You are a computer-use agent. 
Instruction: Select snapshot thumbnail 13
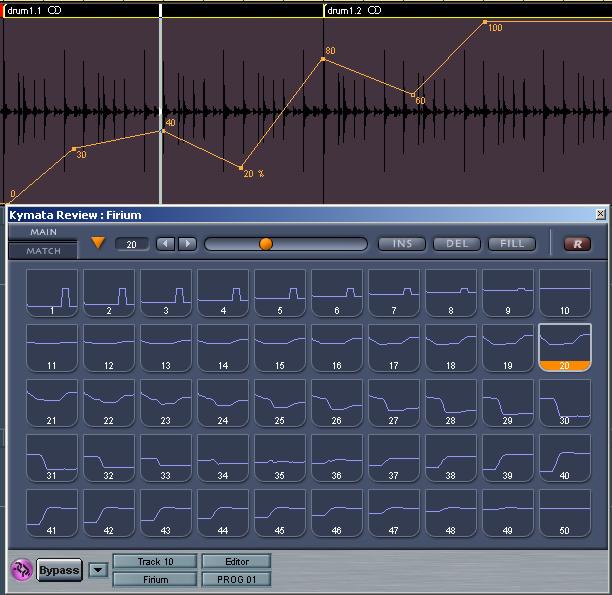pos(166,347)
